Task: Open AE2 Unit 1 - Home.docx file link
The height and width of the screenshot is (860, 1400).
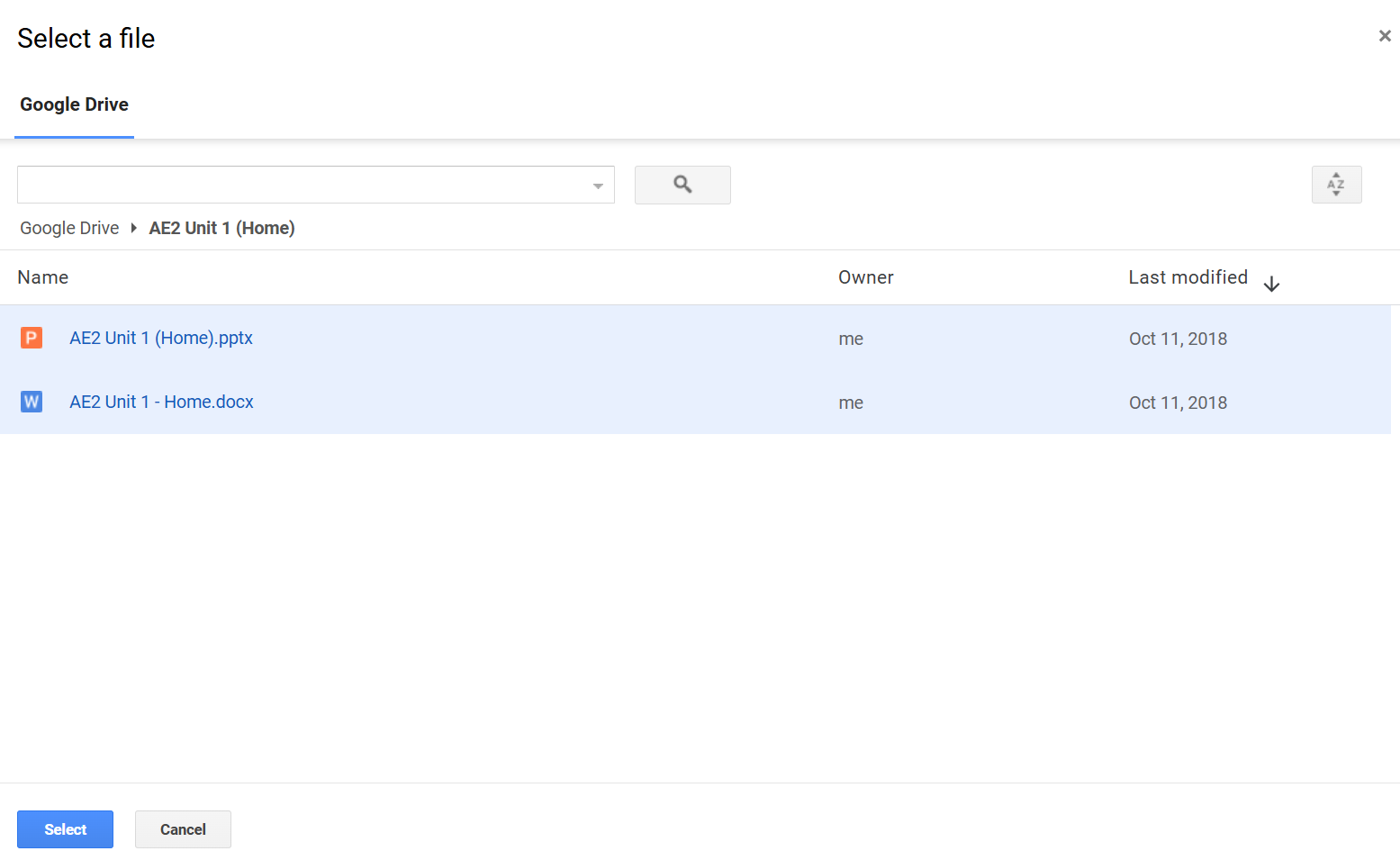Action: (x=161, y=402)
